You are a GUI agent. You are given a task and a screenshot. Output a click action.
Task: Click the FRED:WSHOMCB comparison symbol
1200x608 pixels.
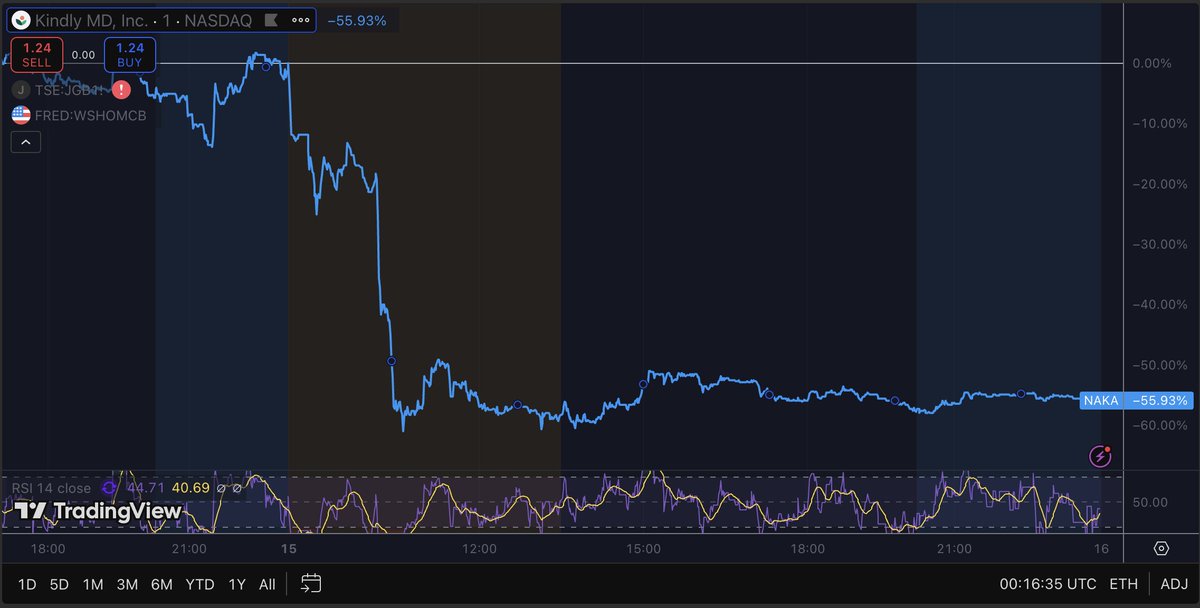[91, 115]
